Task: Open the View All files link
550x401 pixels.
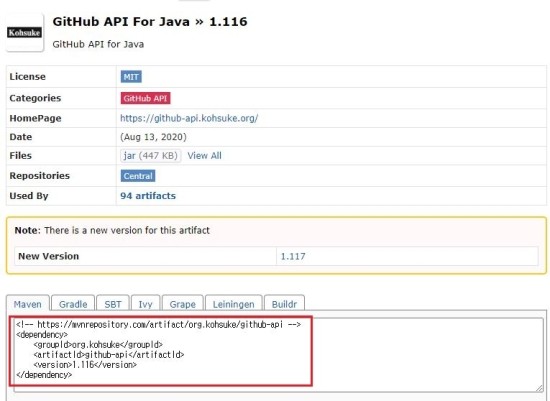Action: pyautogui.click(x=204, y=156)
